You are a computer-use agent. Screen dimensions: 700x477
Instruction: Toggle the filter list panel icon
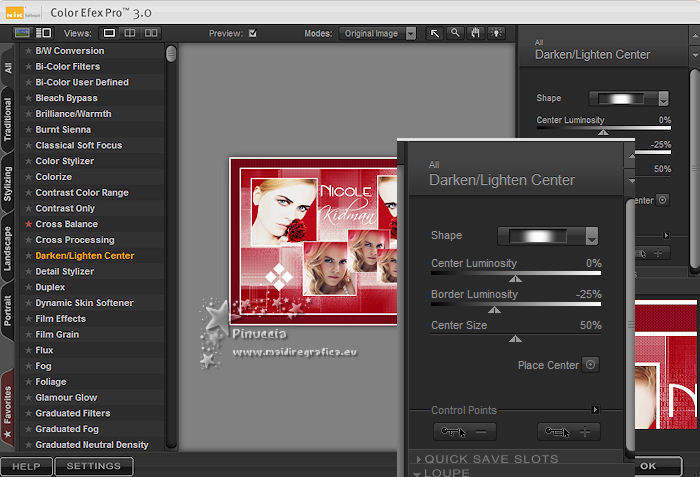pos(44,33)
